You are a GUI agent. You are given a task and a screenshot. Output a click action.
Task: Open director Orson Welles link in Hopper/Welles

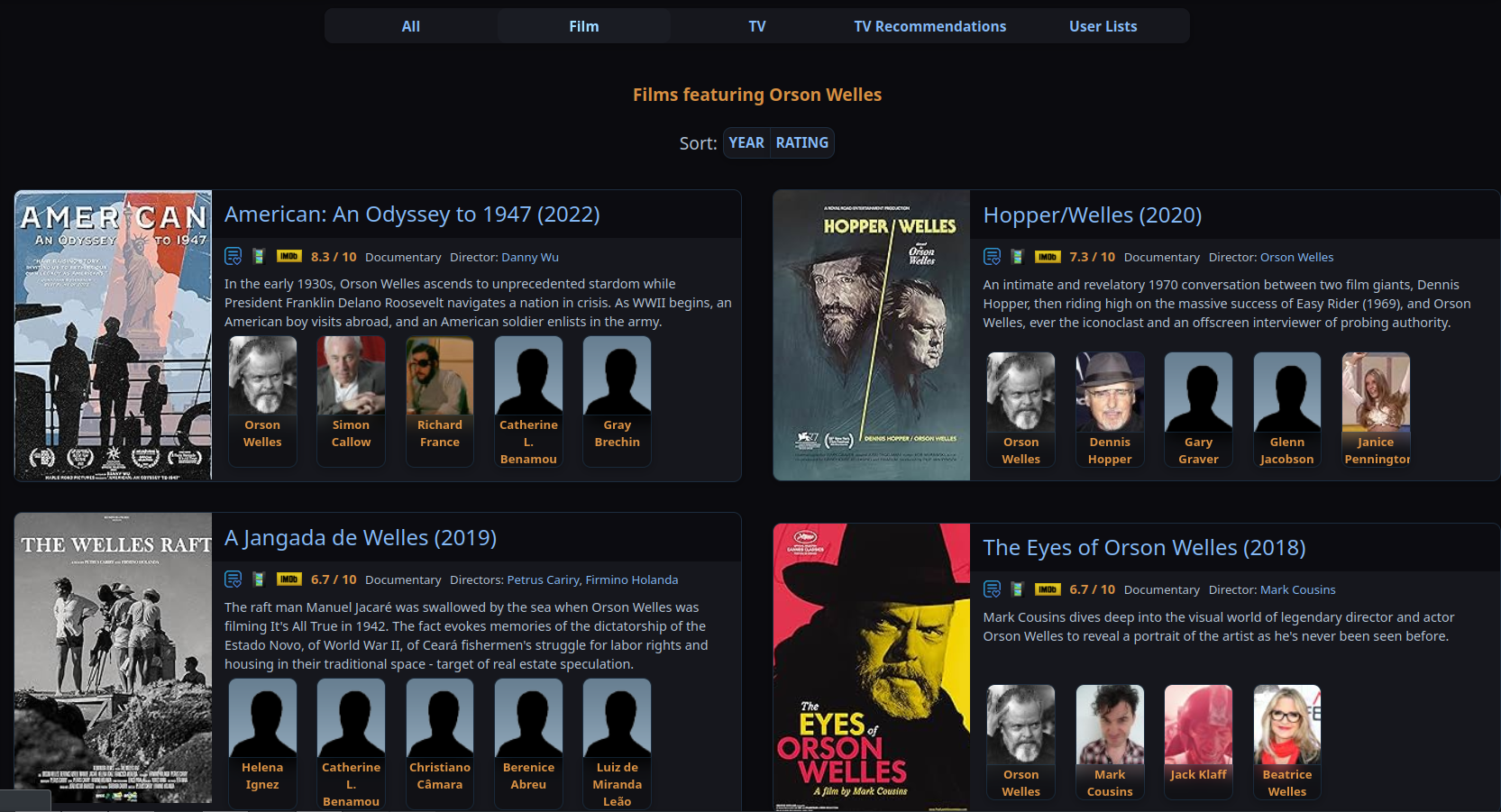click(1296, 257)
